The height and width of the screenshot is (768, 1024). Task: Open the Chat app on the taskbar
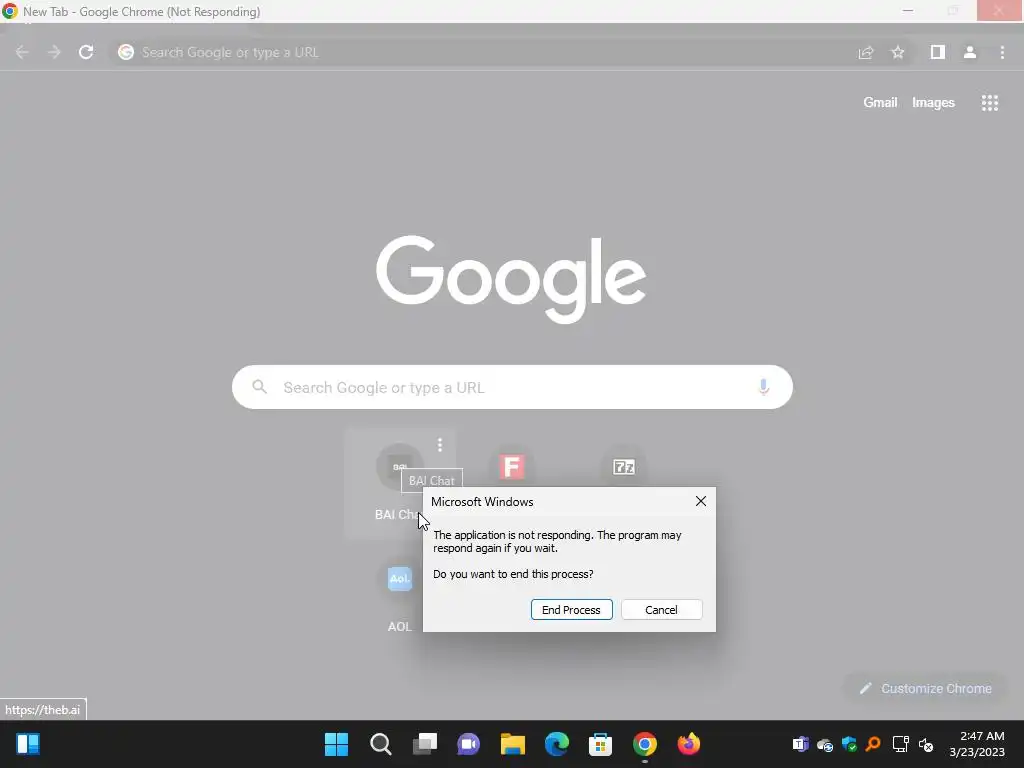(x=468, y=744)
